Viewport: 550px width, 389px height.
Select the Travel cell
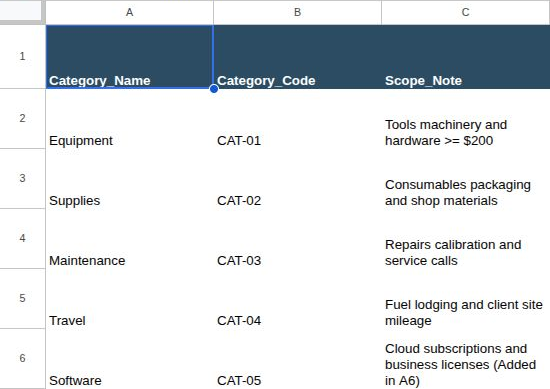[129, 299]
